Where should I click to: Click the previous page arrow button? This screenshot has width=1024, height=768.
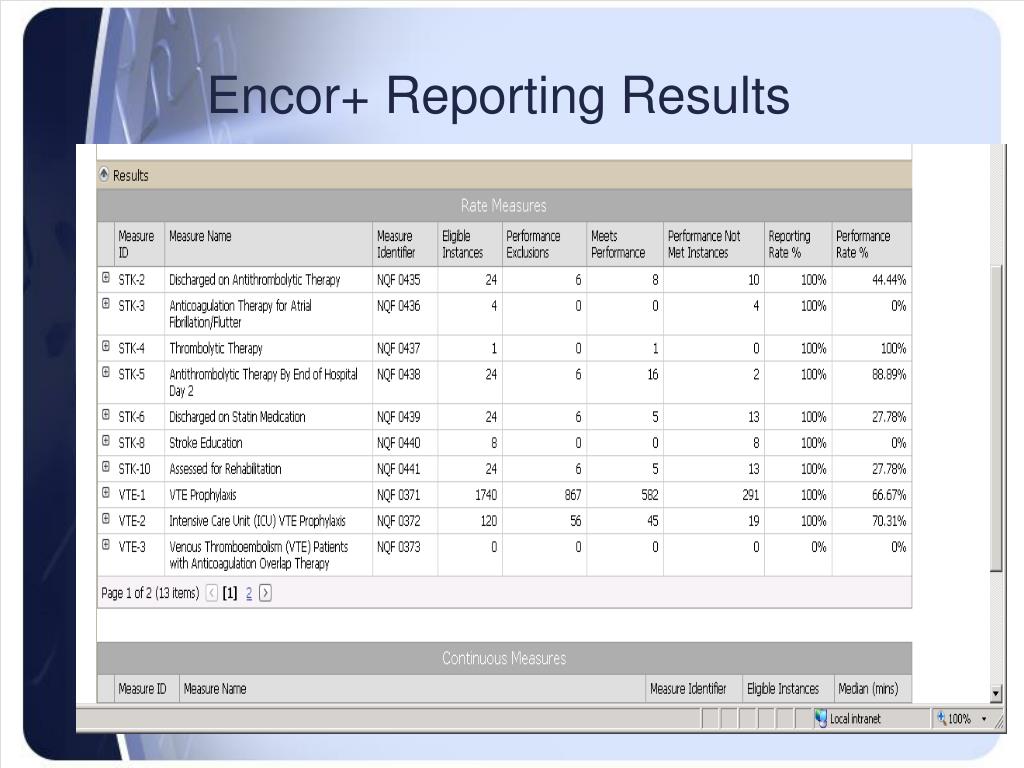coord(212,593)
